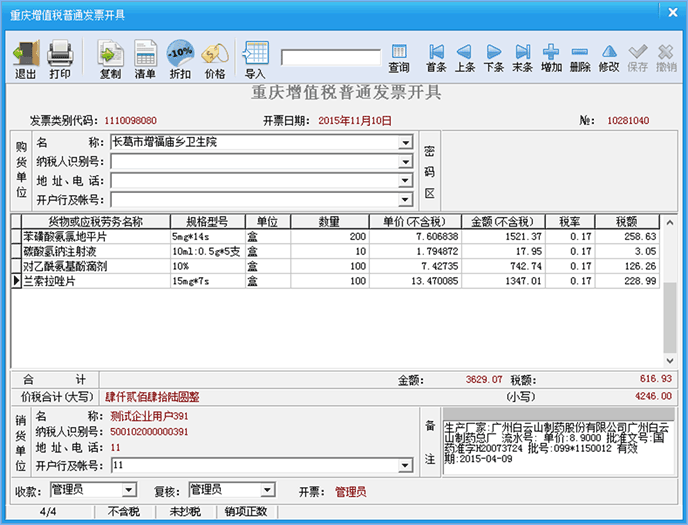The height and width of the screenshot is (525, 688).
Task: Expand seller 开户行及帐号 dropdown arrow
Action: 405,465
